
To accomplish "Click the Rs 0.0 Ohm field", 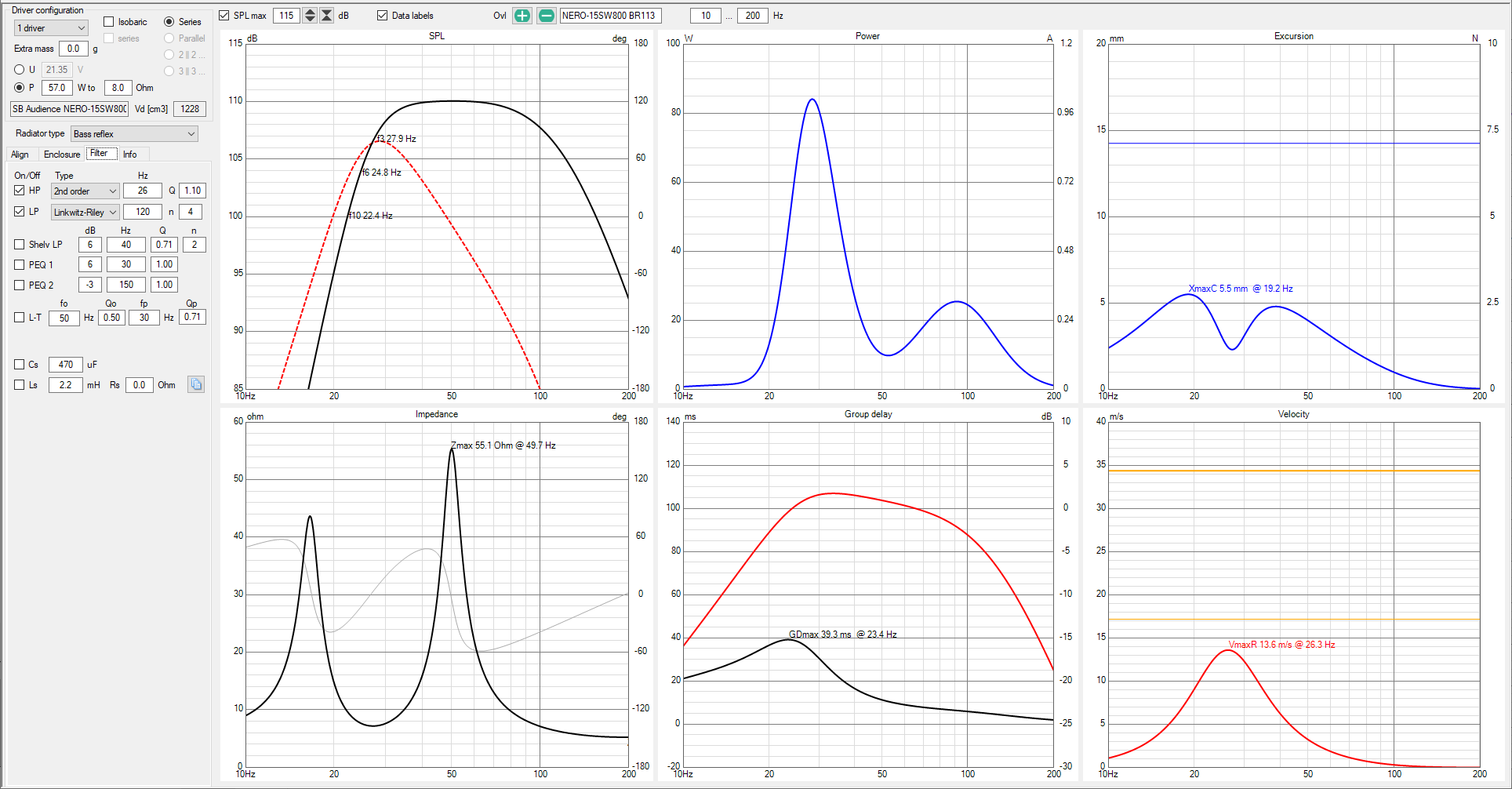I will [x=139, y=385].
